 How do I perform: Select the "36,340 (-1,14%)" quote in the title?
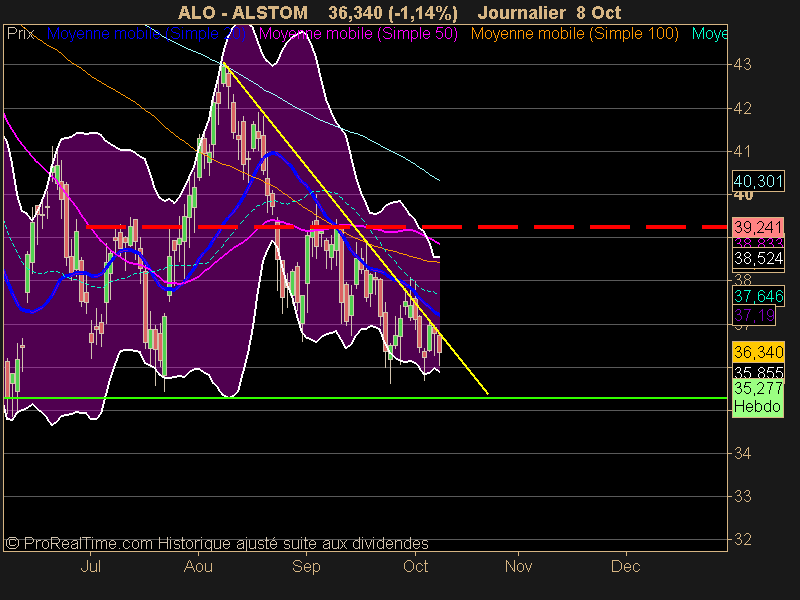393,13
